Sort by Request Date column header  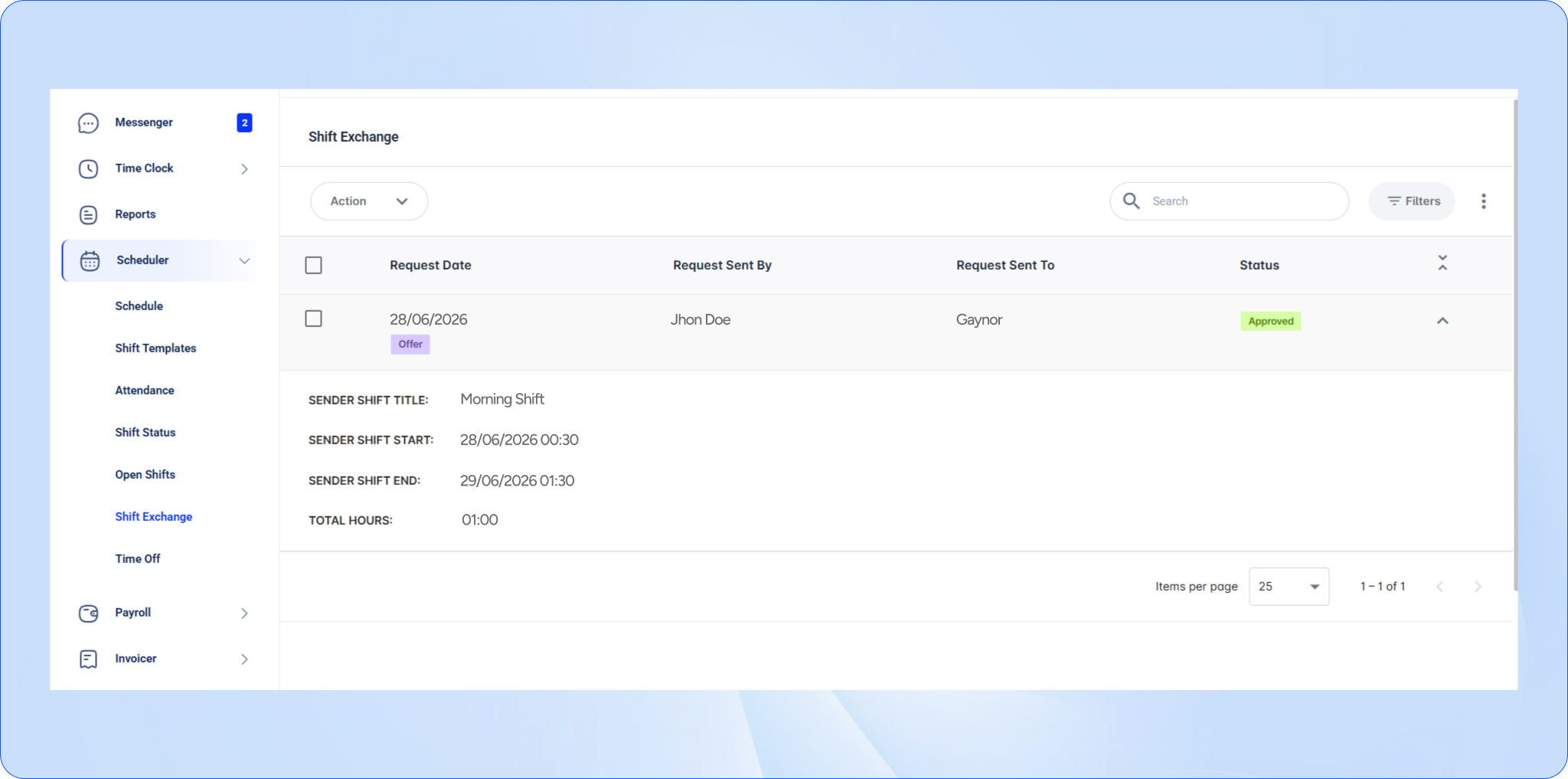coord(430,265)
